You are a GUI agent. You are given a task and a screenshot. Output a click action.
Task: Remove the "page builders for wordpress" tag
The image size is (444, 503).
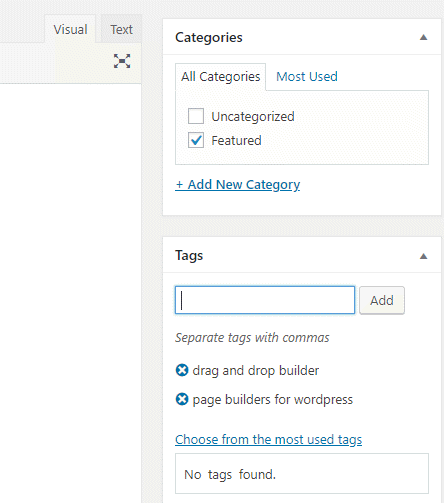pyautogui.click(x=182, y=399)
